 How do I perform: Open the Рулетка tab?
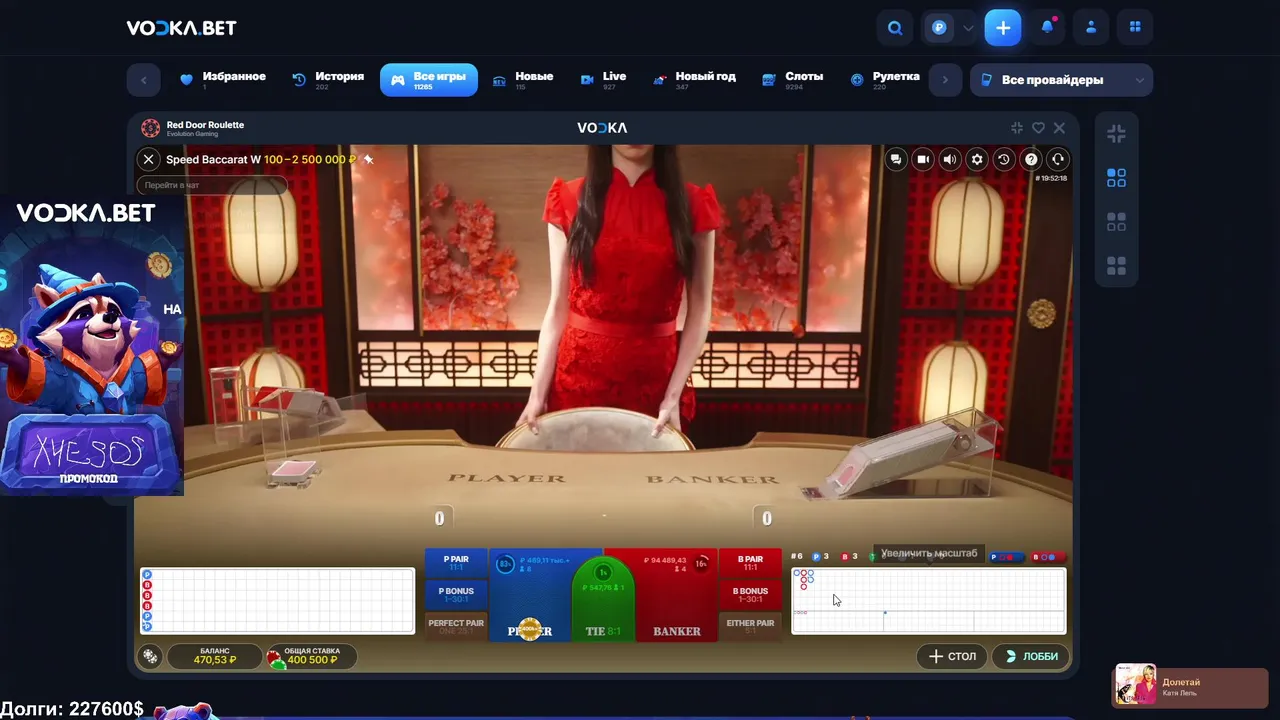884,80
